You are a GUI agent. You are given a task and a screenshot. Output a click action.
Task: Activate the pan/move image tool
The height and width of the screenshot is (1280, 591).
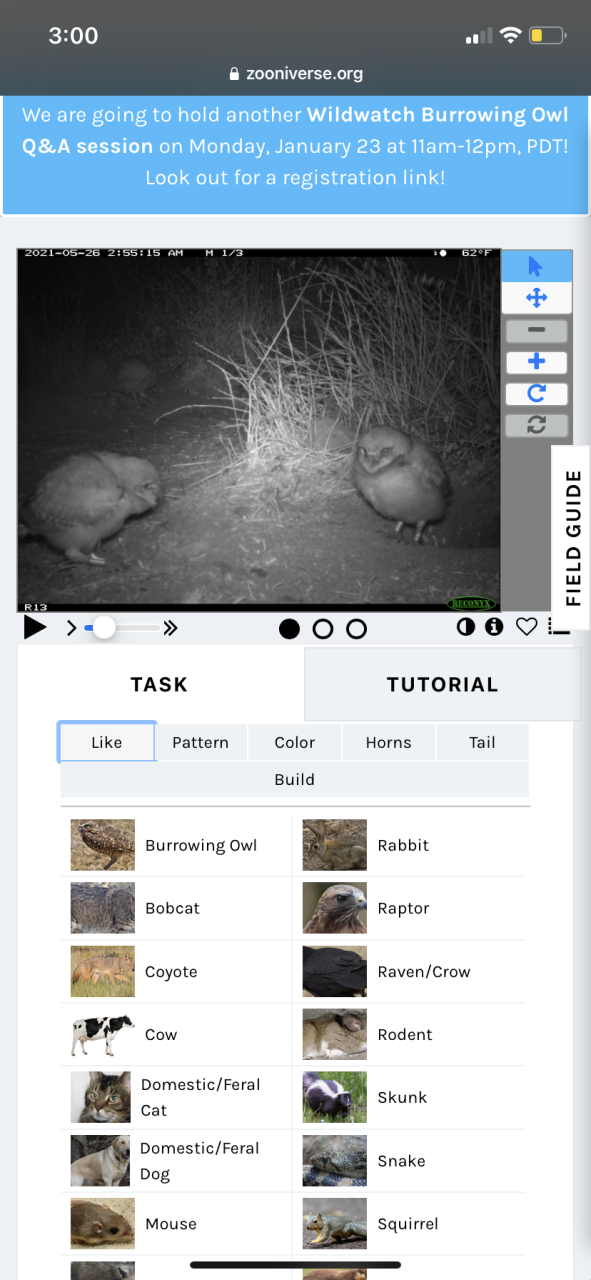pos(536,297)
